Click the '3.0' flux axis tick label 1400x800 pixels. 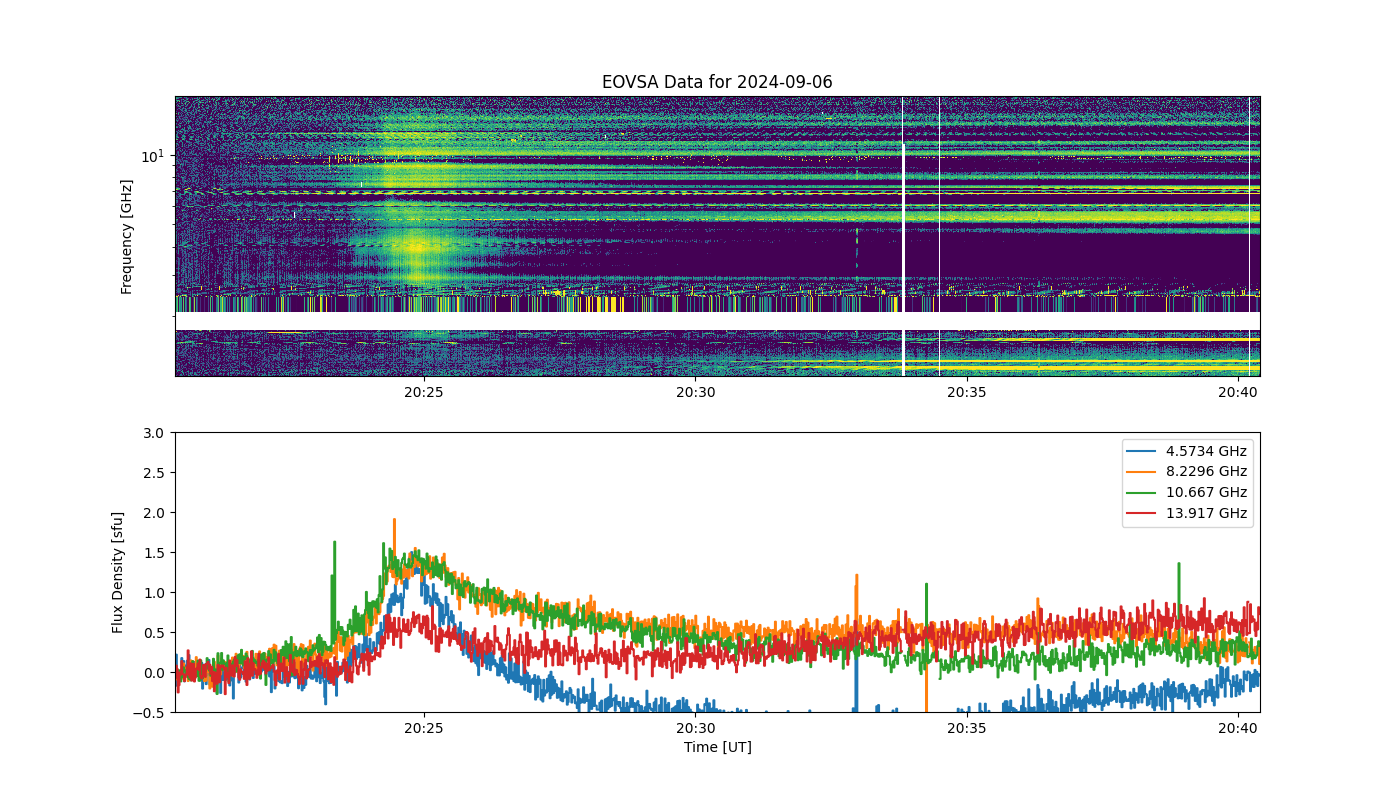[x=154, y=433]
